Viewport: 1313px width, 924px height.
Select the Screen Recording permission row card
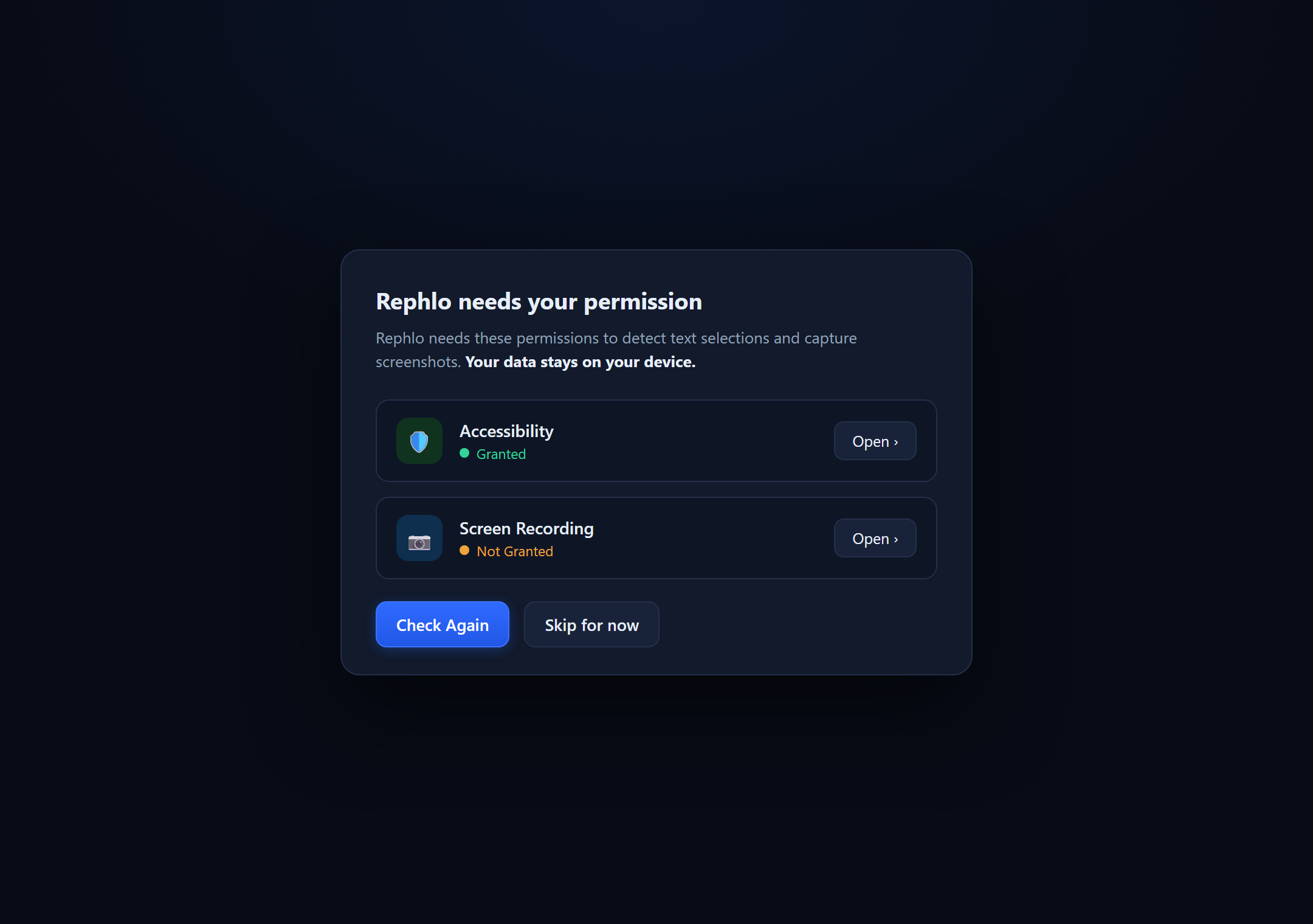point(656,538)
